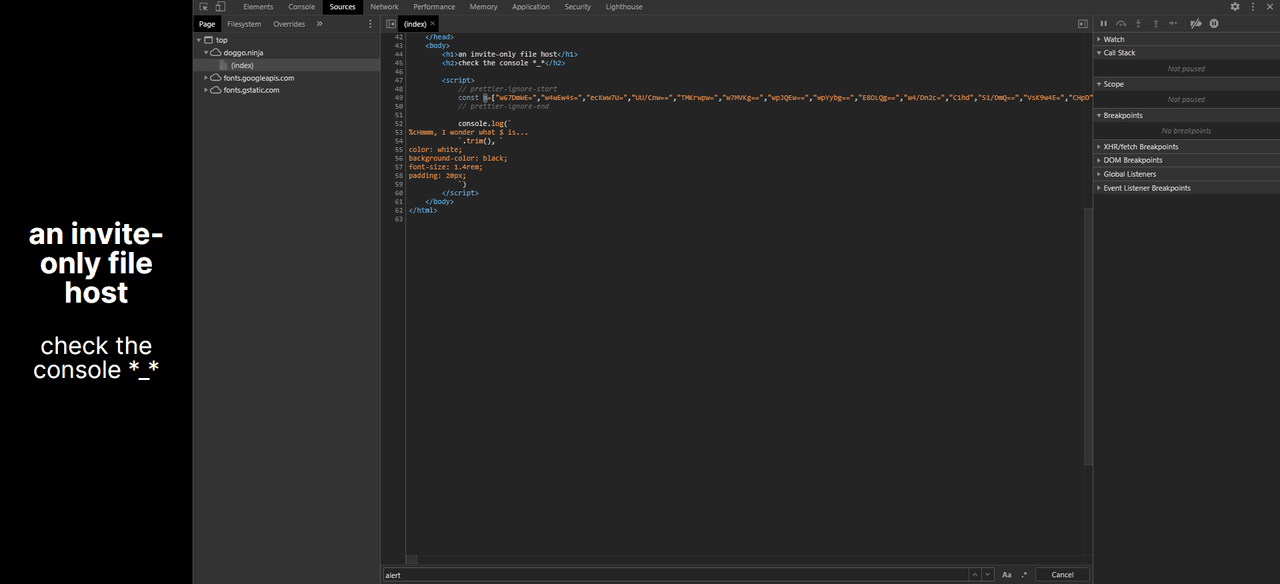Select the top frame icon

(x=209, y=40)
